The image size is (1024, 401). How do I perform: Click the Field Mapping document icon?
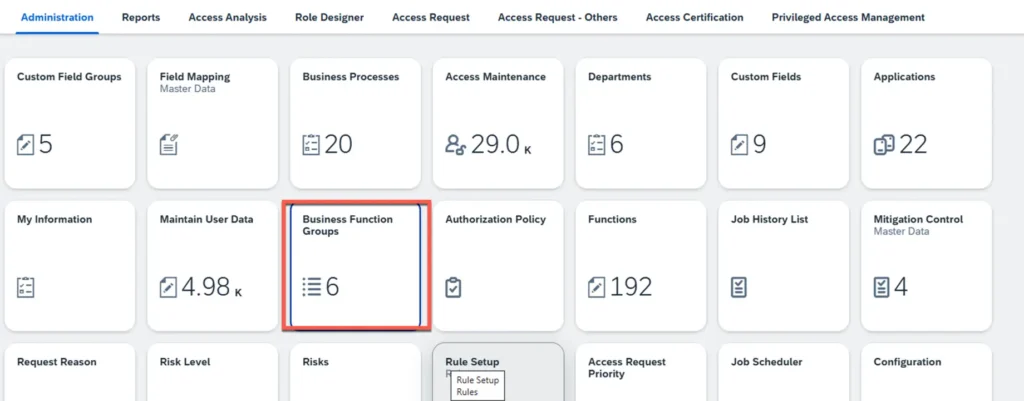click(x=169, y=145)
